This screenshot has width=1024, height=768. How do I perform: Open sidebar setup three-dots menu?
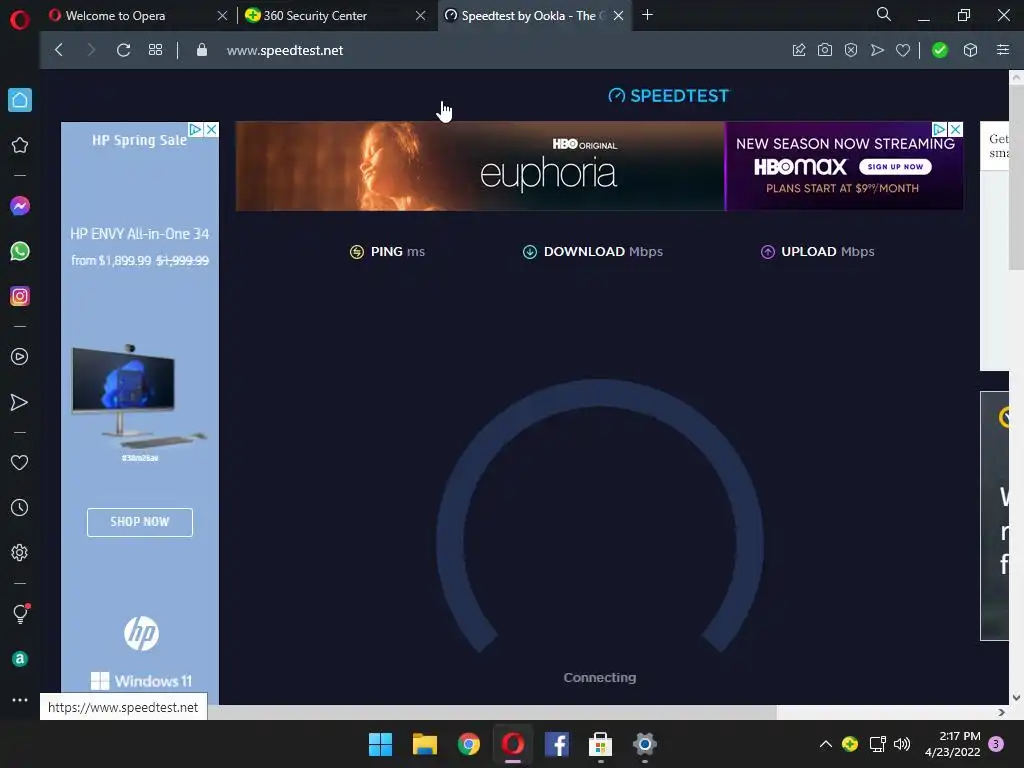tap(20, 699)
